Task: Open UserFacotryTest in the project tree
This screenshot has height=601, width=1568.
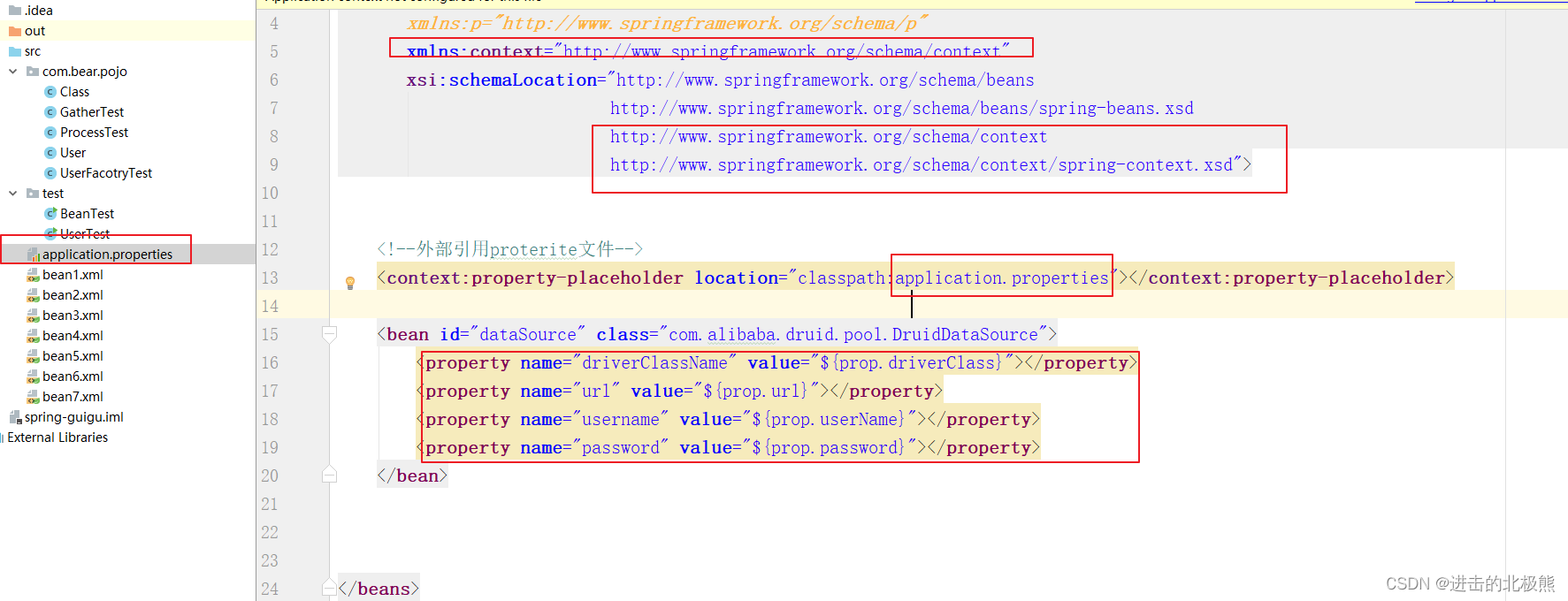Action: click(106, 173)
